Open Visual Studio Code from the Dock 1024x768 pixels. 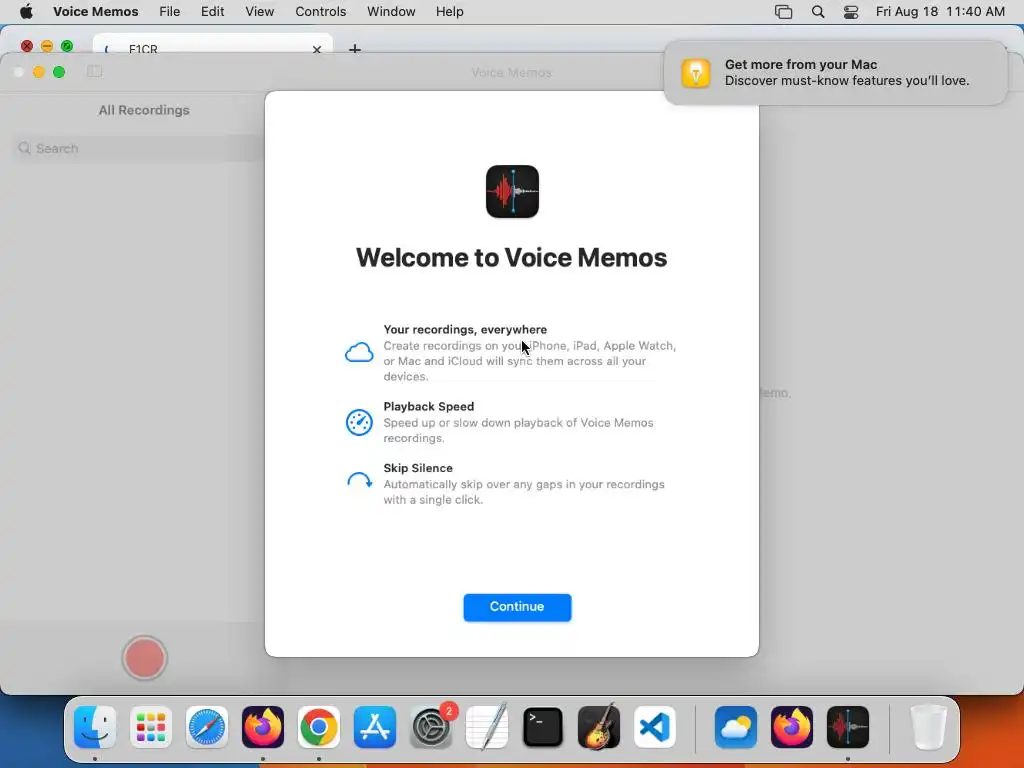pos(655,727)
